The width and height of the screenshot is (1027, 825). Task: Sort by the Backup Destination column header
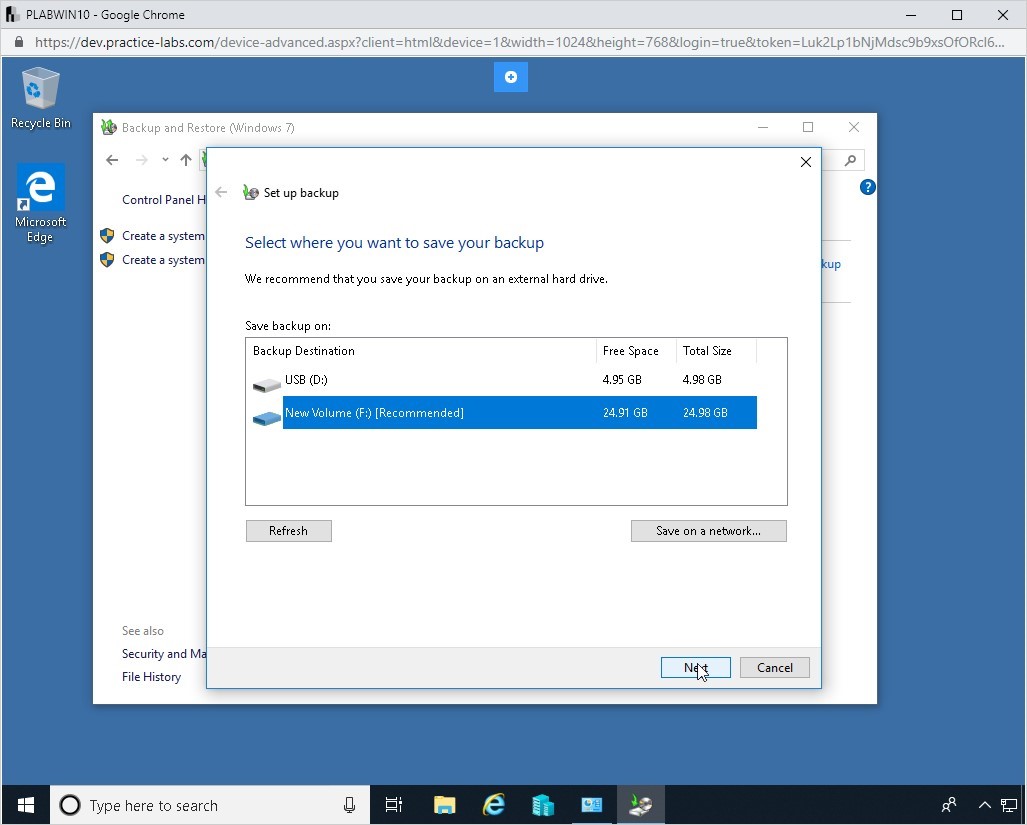point(421,351)
